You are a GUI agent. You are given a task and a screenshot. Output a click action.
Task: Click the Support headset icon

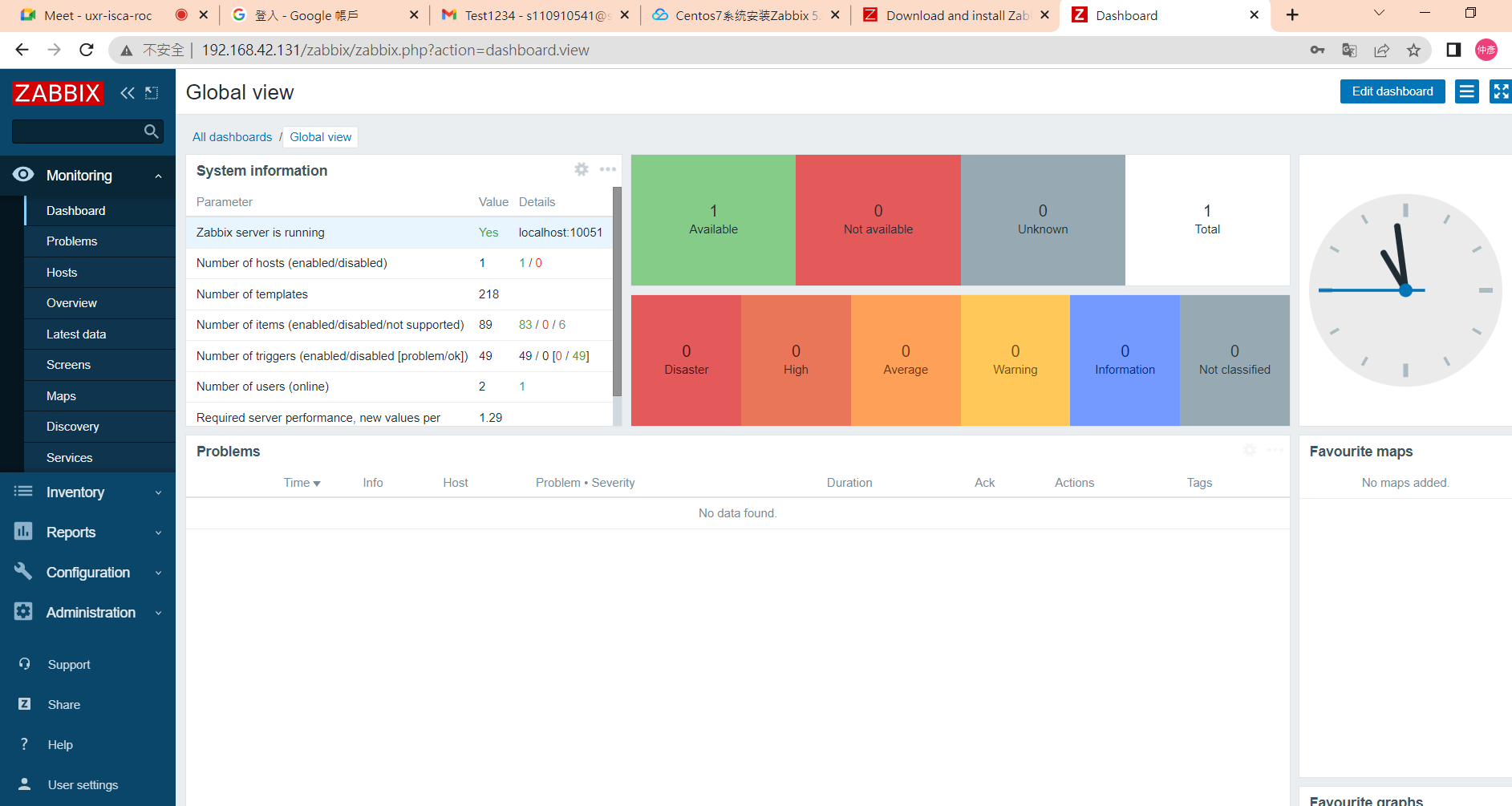click(x=25, y=664)
